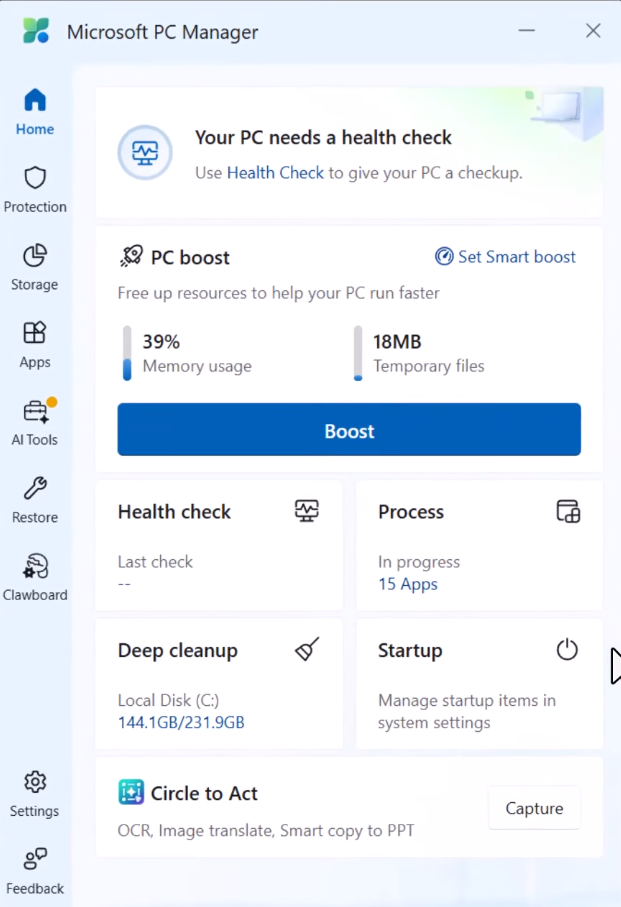Click the Boost button
Image resolution: width=621 pixels, height=907 pixels.
[x=349, y=429]
